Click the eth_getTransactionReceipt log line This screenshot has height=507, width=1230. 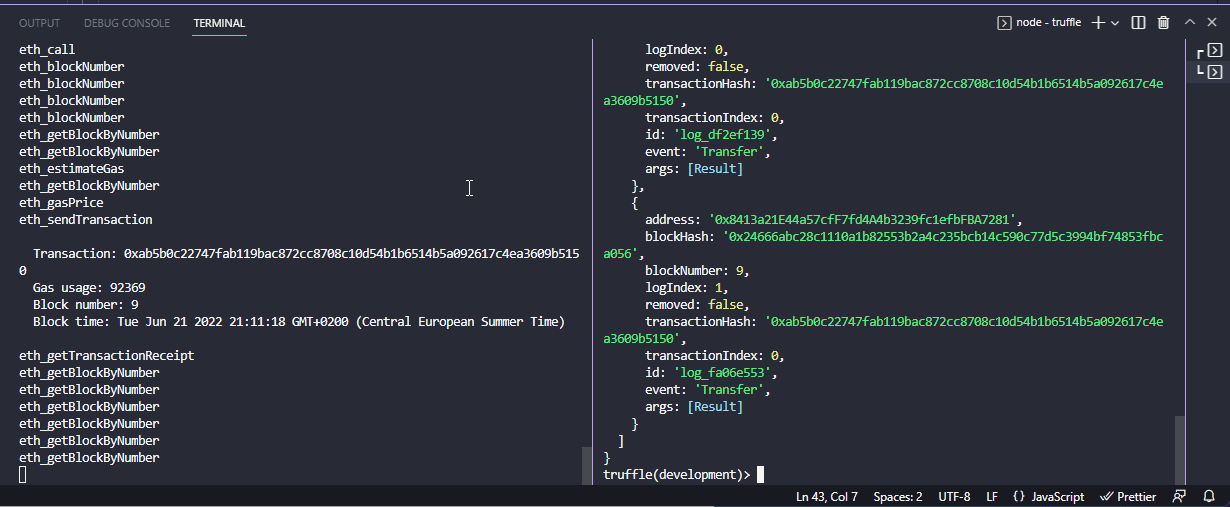pos(106,355)
